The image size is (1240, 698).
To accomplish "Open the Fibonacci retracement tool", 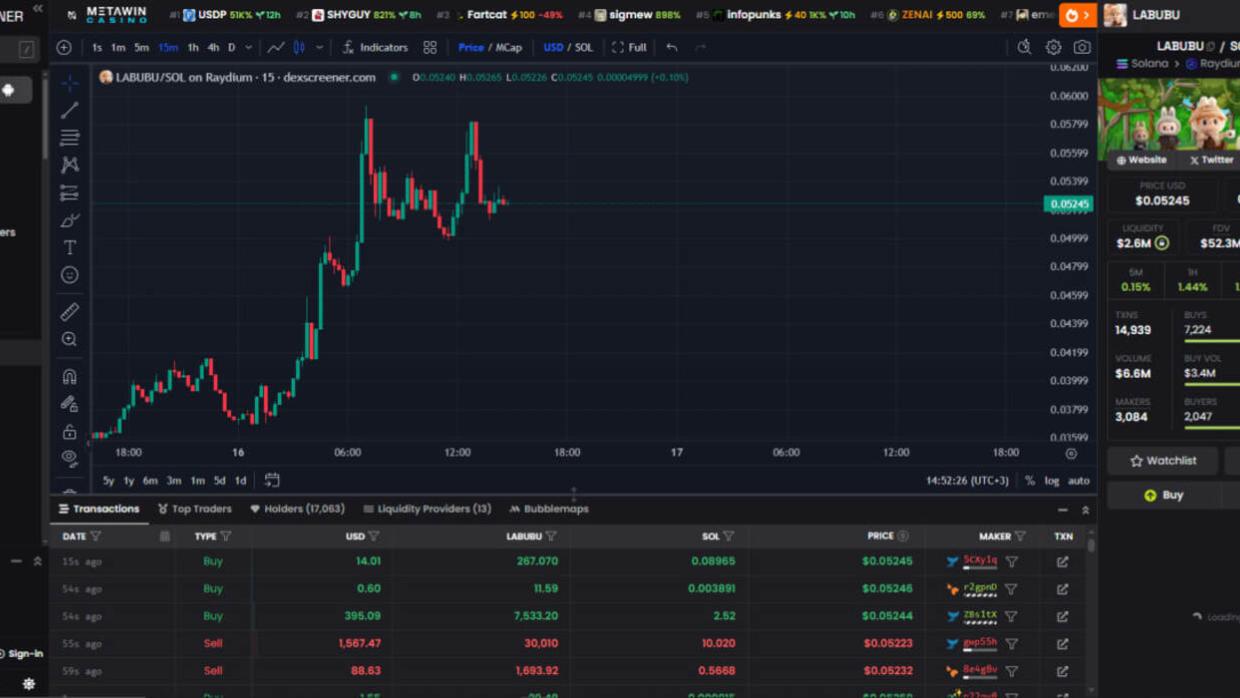I will [69, 137].
